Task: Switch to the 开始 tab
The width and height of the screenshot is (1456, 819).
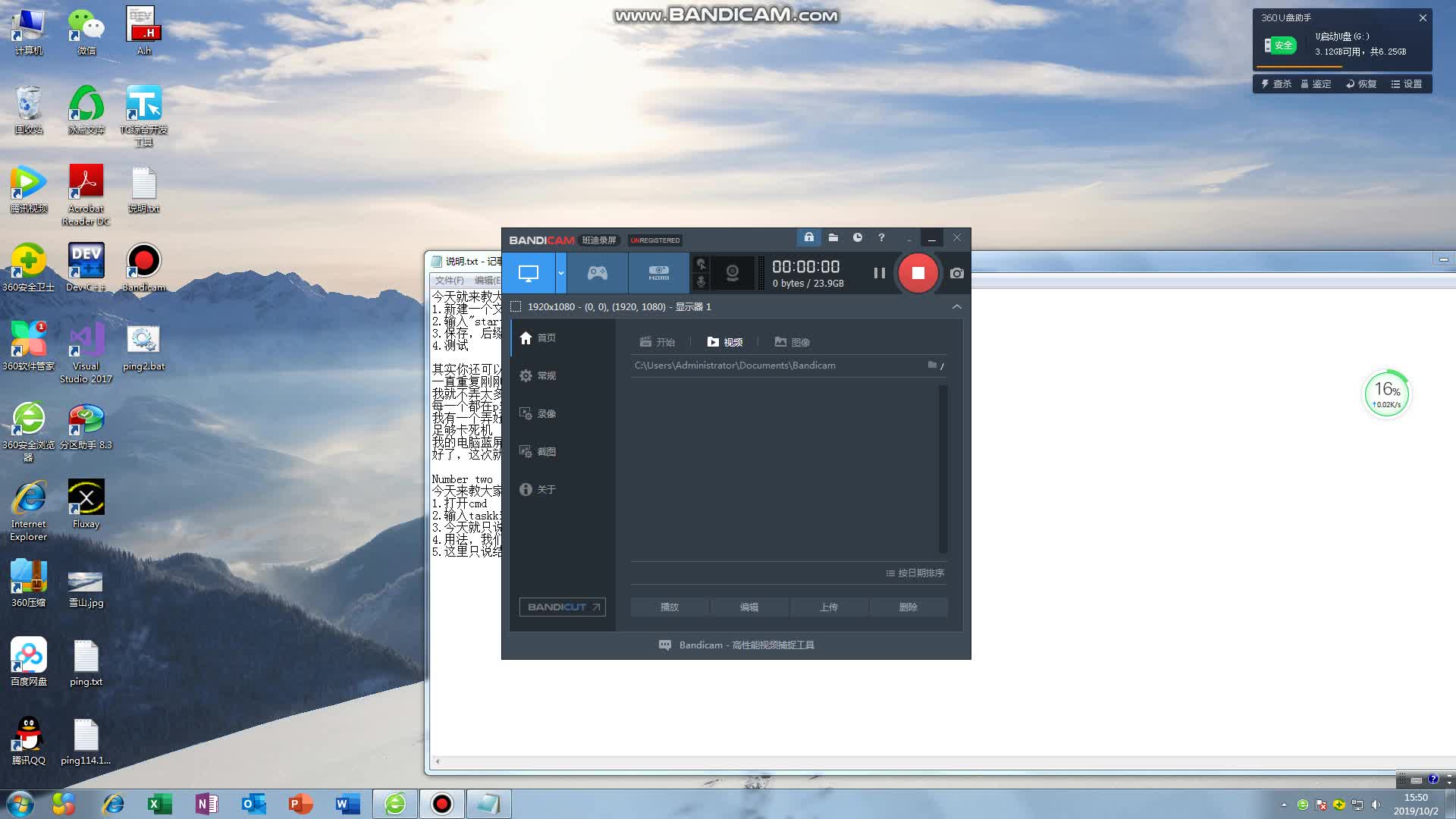Action: tap(657, 342)
